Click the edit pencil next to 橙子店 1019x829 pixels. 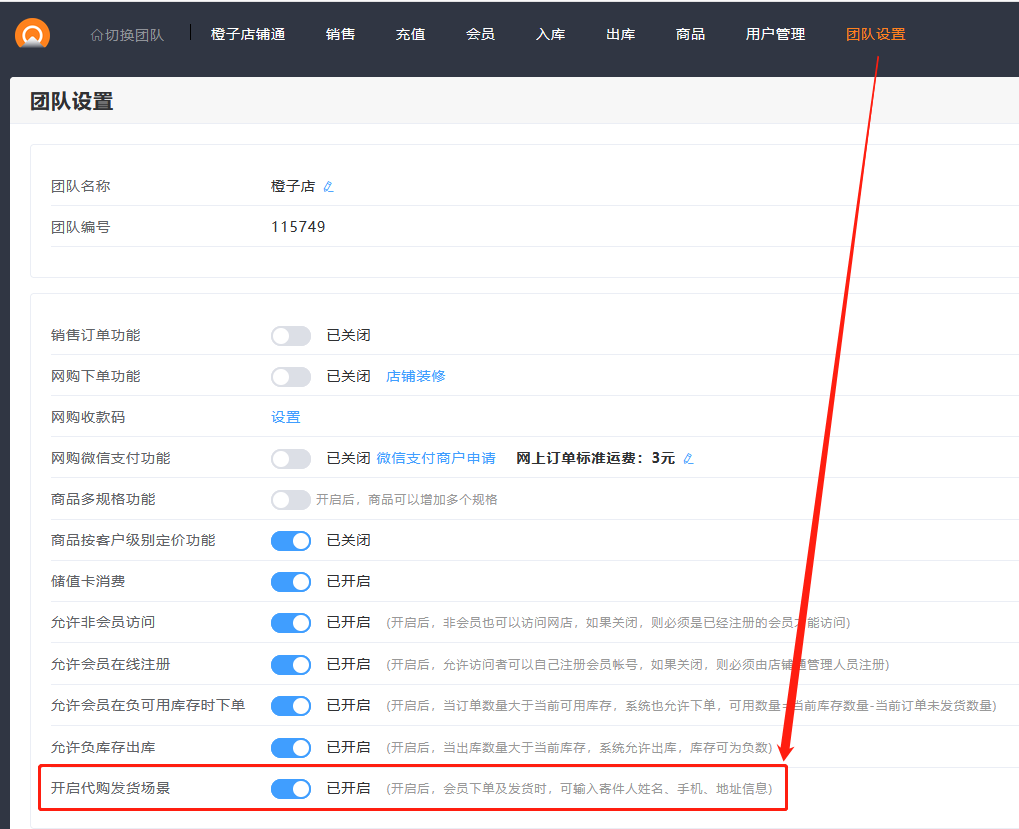(x=328, y=187)
